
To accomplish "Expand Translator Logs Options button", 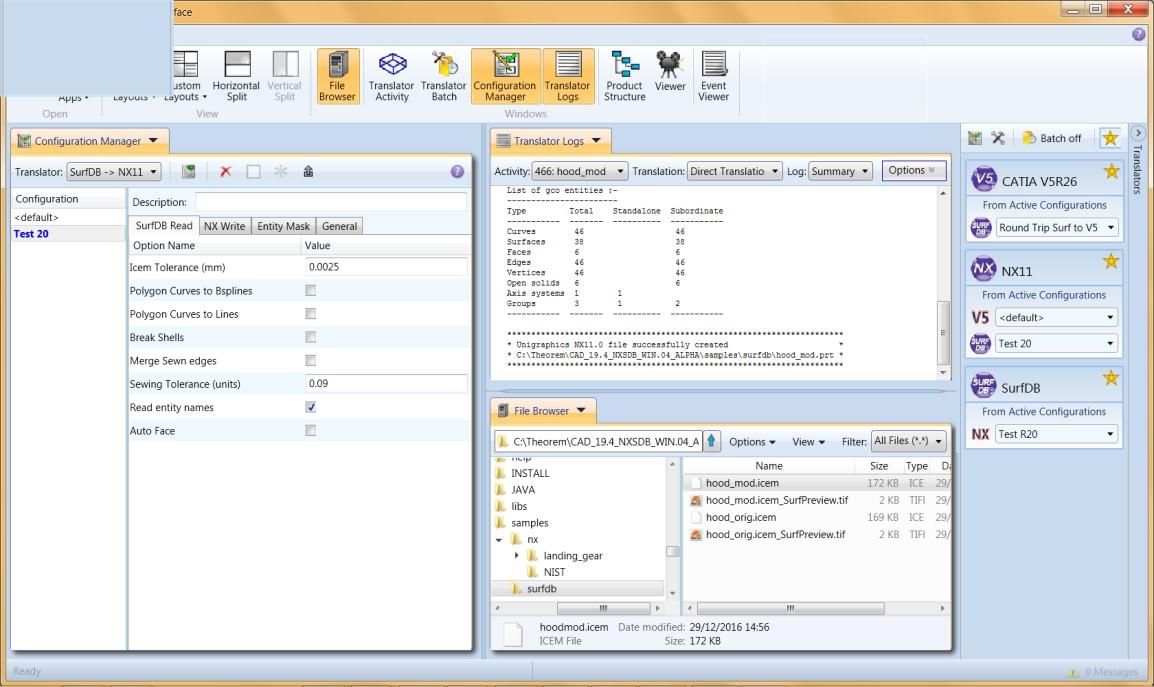I will click(x=913, y=170).
